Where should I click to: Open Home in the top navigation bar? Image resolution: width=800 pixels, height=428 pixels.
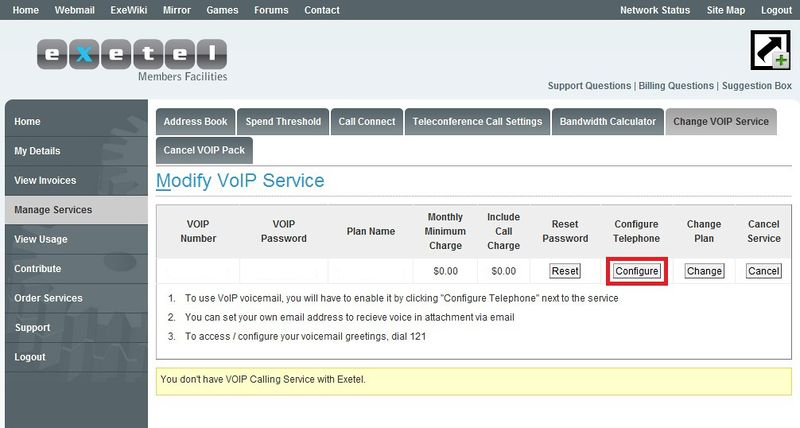pyautogui.click(x=26, y=10)
